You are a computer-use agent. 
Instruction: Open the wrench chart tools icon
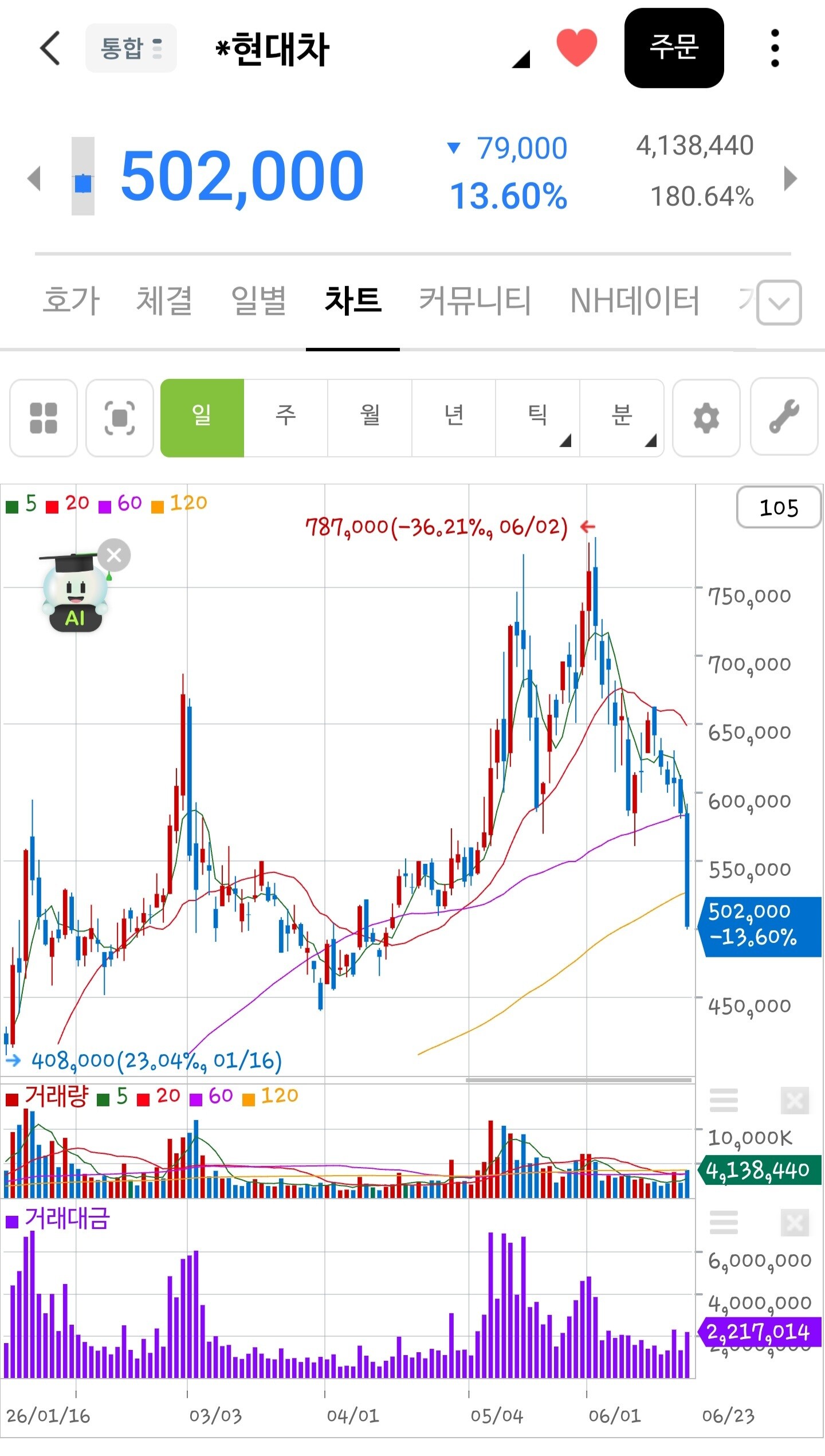point(784,417)
